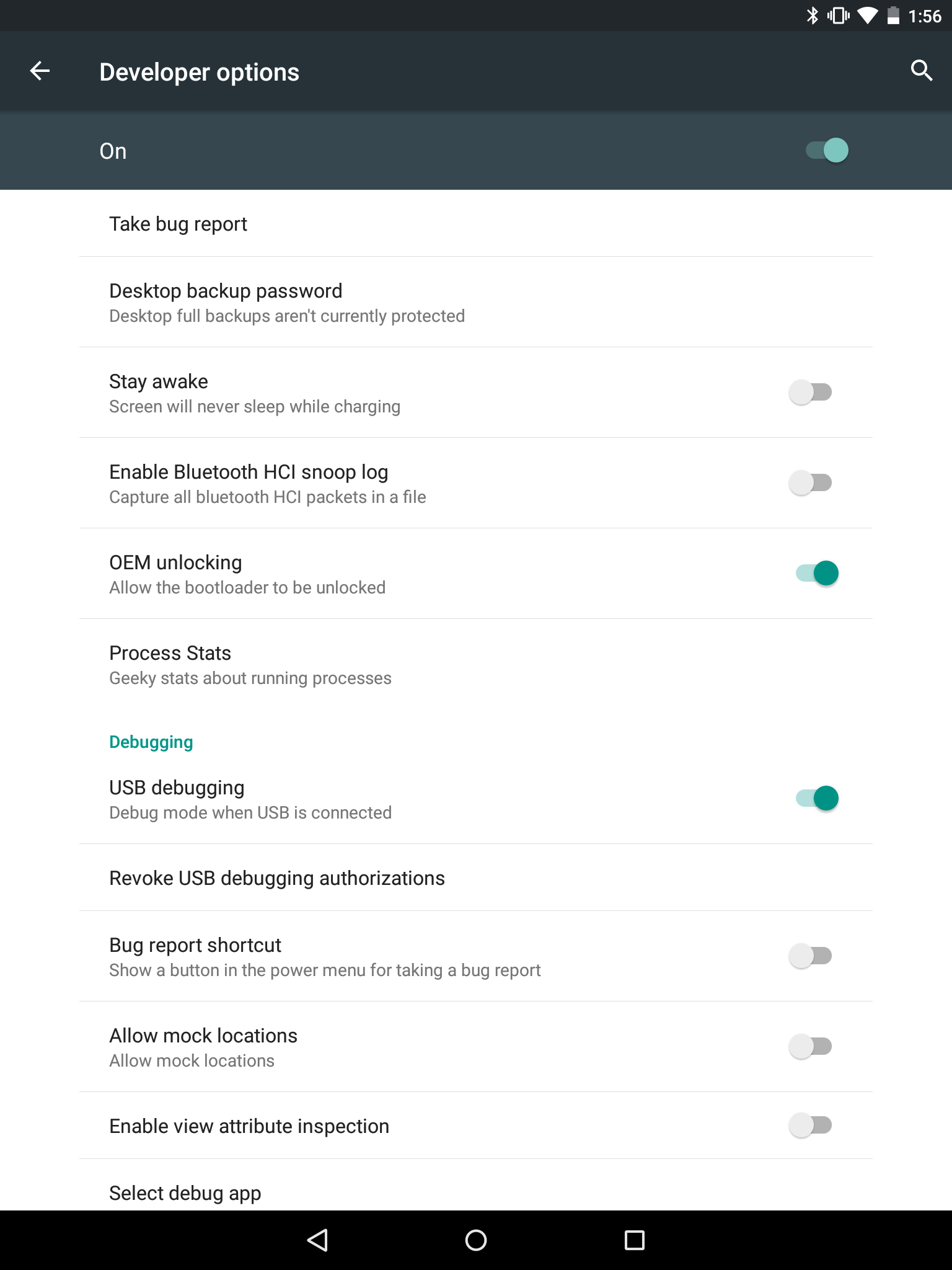Open Take bug report
This screenshot has width=952, height=1270.
(x=476, y=223)
